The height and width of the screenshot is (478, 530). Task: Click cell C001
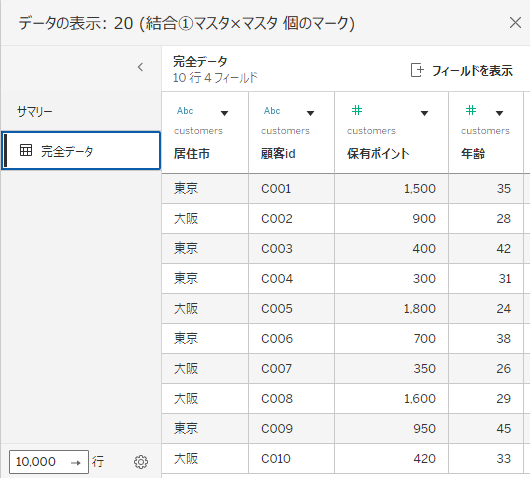[291, 189]
